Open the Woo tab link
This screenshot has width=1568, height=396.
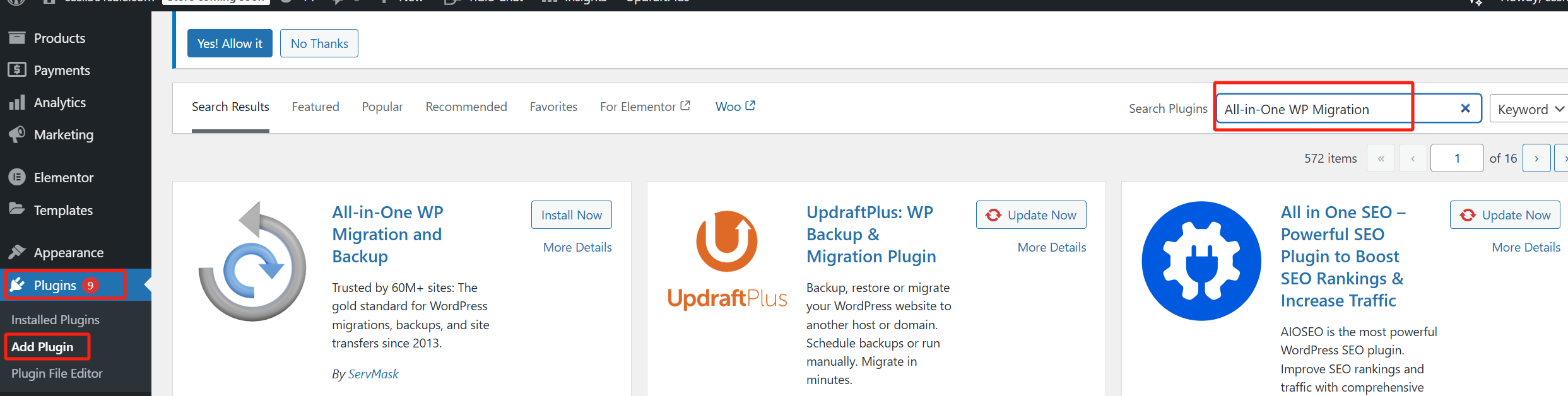tap(735, 107)
